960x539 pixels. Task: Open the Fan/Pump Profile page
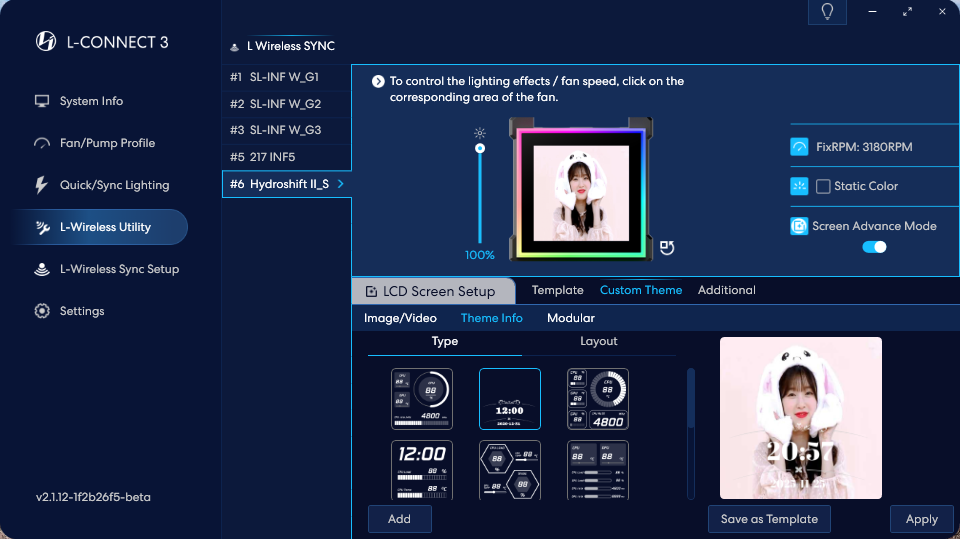(x=107, y=143)
